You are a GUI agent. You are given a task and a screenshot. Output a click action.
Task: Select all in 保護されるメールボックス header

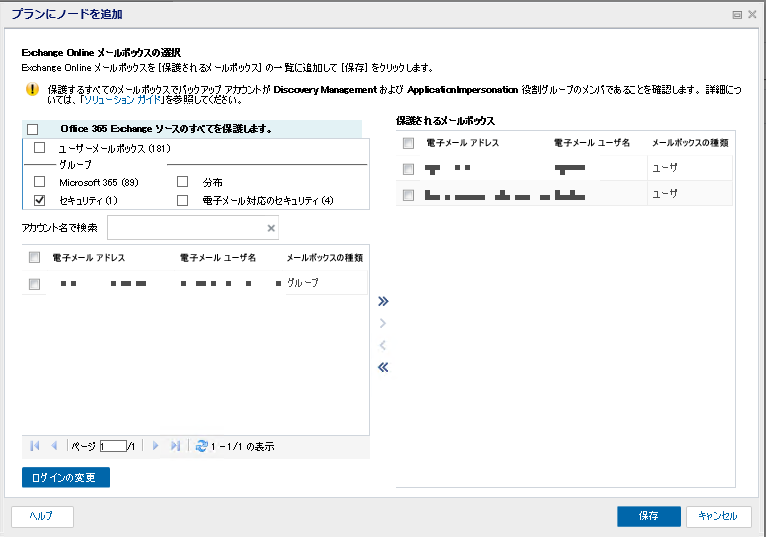408,143
